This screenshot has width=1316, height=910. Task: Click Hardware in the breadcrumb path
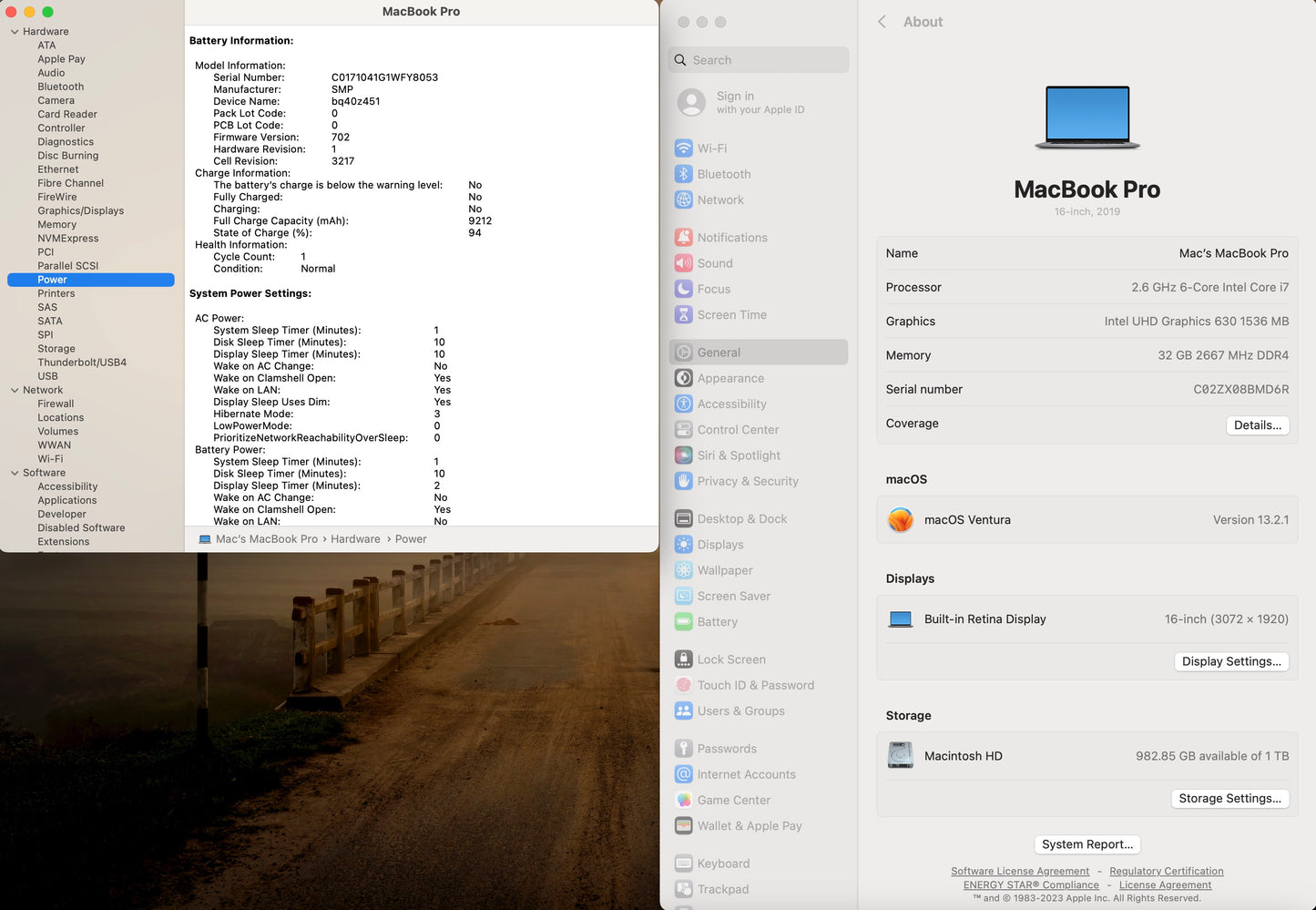(355, 538)
